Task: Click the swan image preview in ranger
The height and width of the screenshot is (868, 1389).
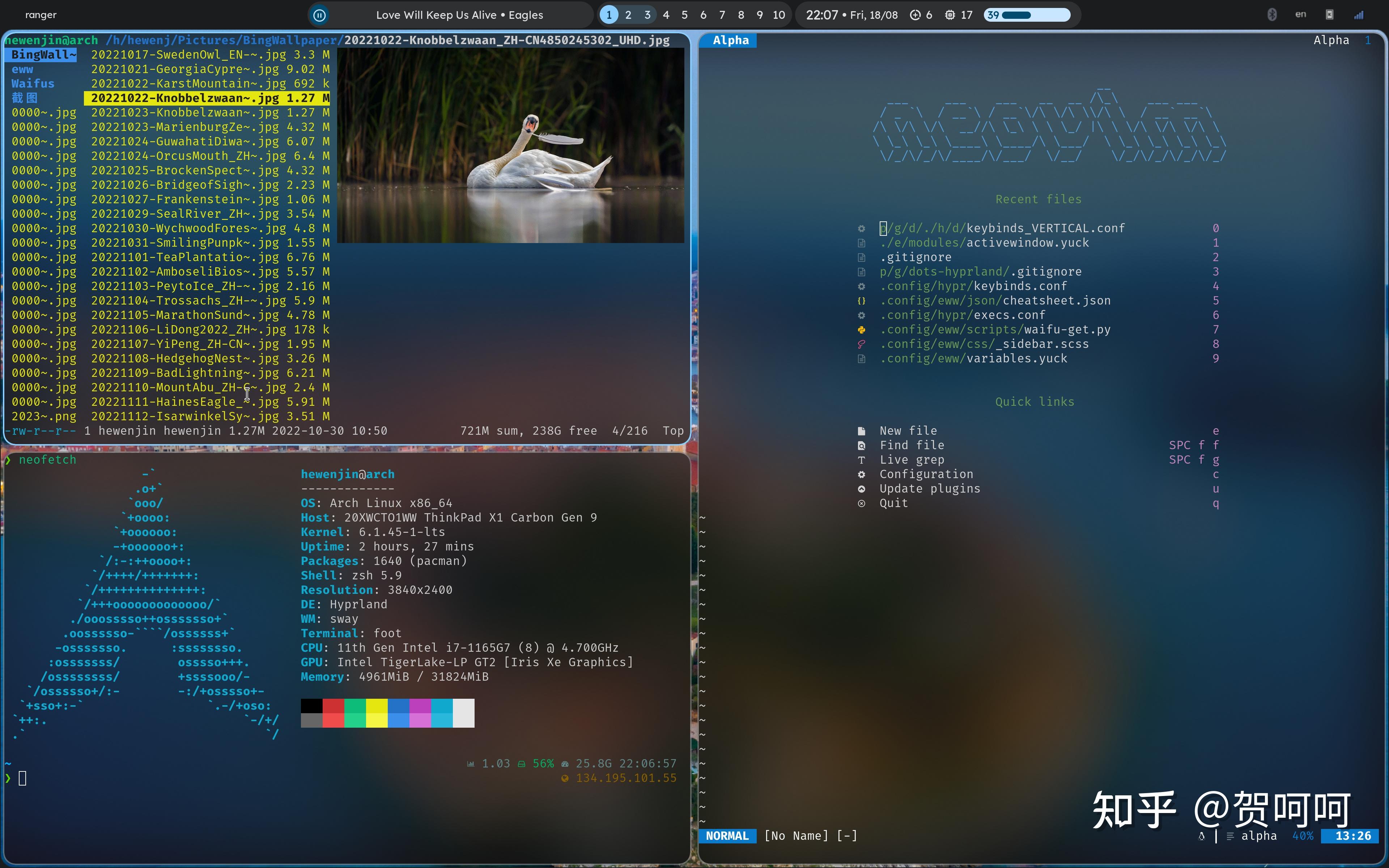Action: coord(510,145)
